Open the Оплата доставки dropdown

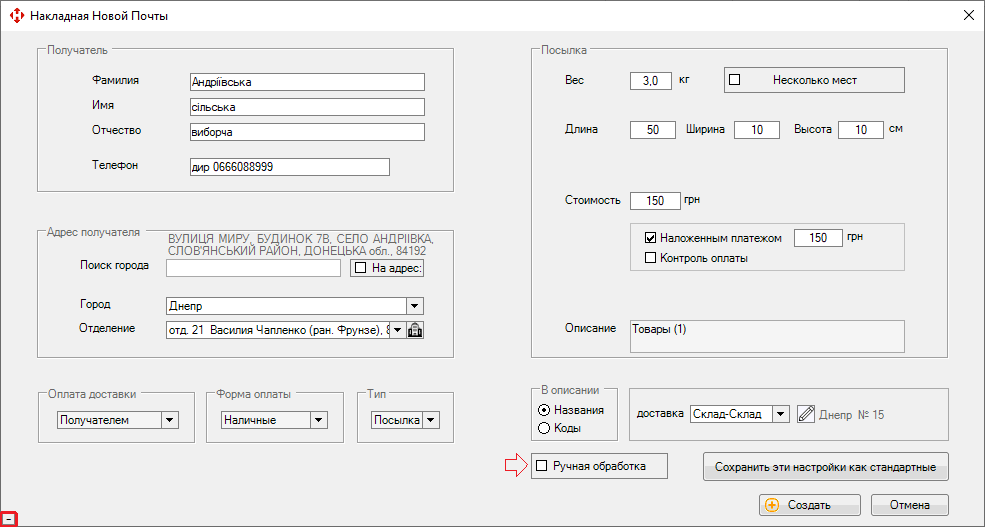click(x=169, y=421)
